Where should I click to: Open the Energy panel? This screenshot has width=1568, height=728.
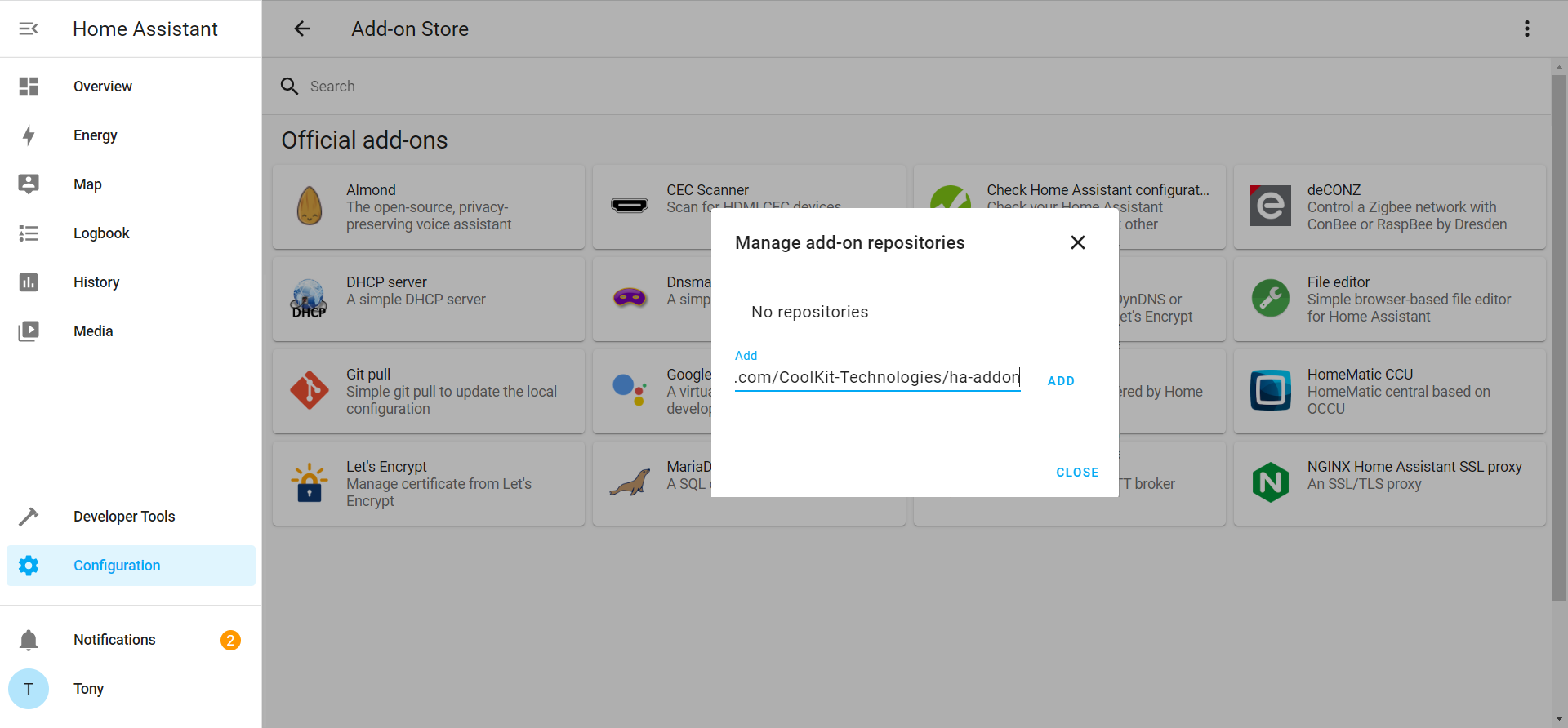131,135
